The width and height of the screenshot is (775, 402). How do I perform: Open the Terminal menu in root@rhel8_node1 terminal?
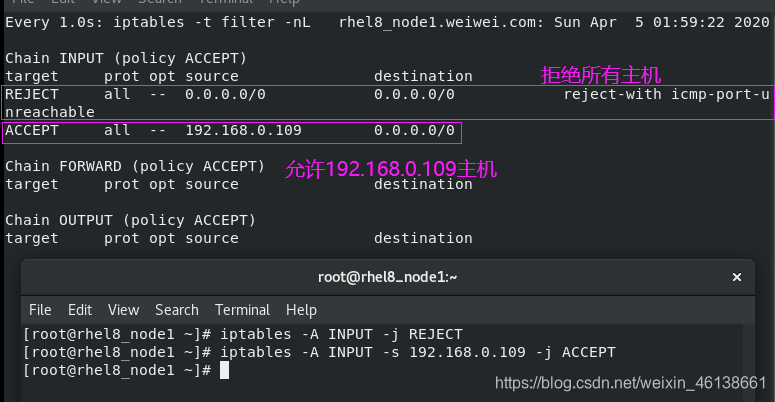(x=242, y=310)
